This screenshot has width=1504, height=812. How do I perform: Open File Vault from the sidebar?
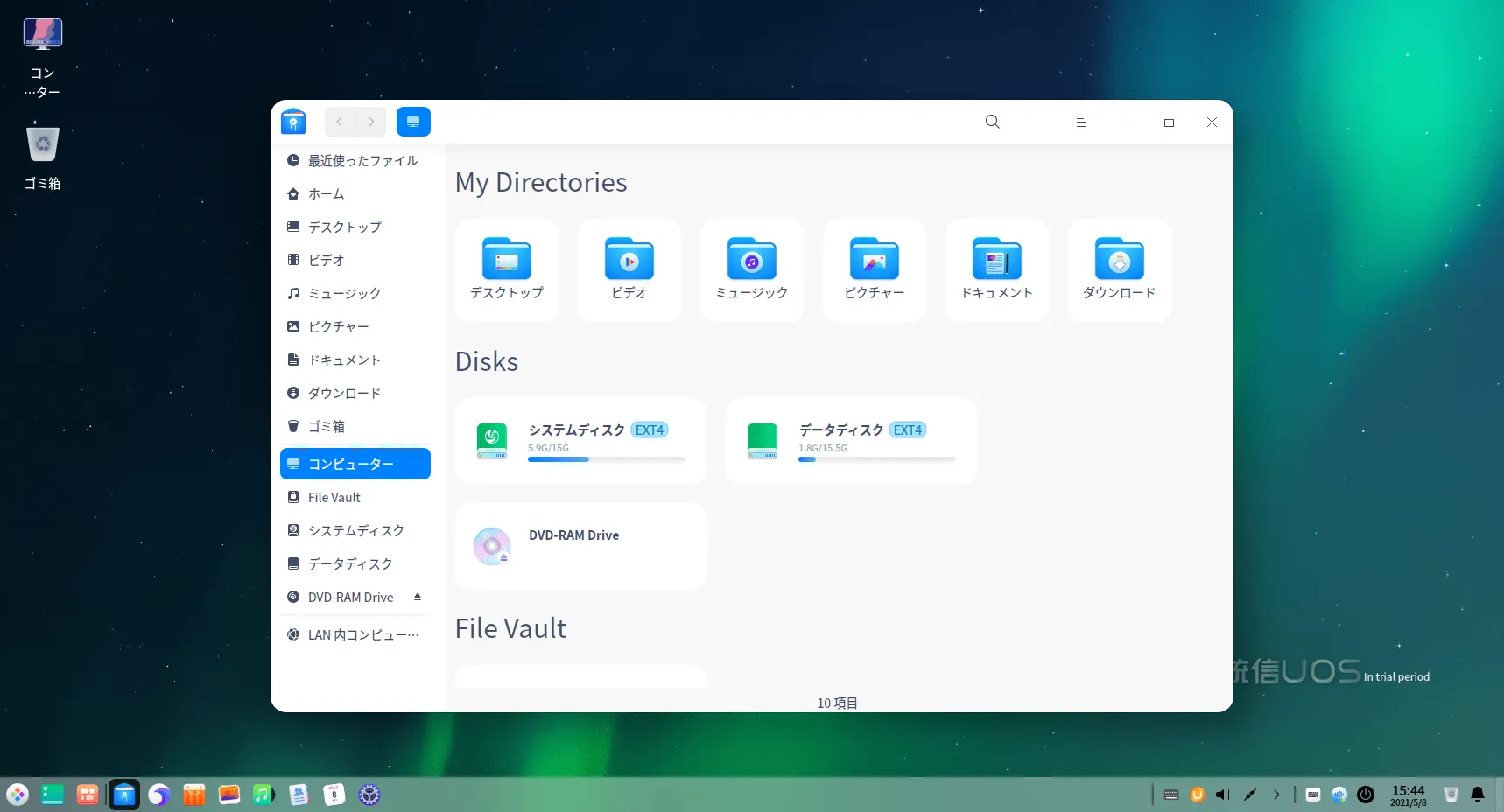click(334, 498)
